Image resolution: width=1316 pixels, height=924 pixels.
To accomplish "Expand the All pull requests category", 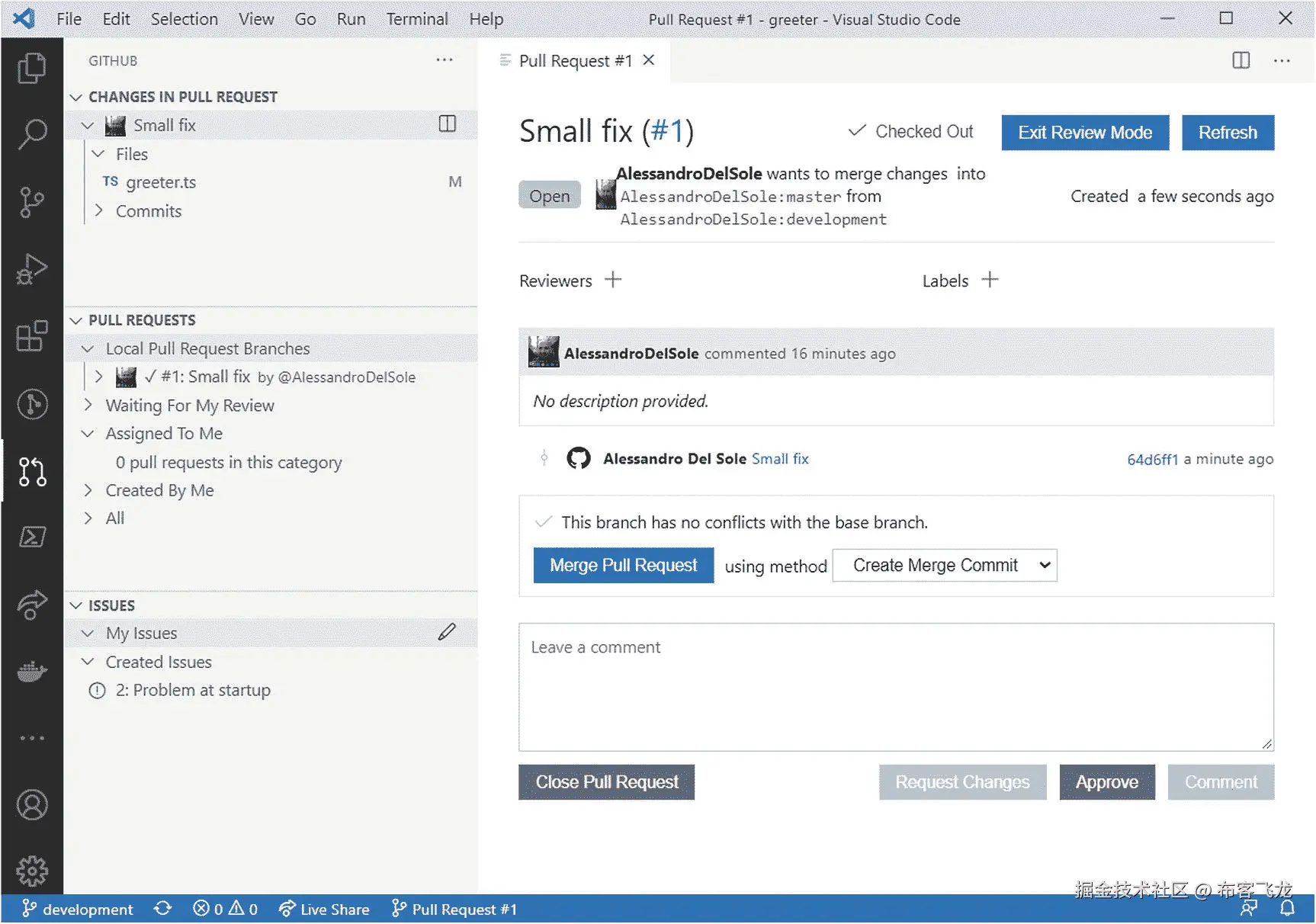I will (x=88, y=518).
